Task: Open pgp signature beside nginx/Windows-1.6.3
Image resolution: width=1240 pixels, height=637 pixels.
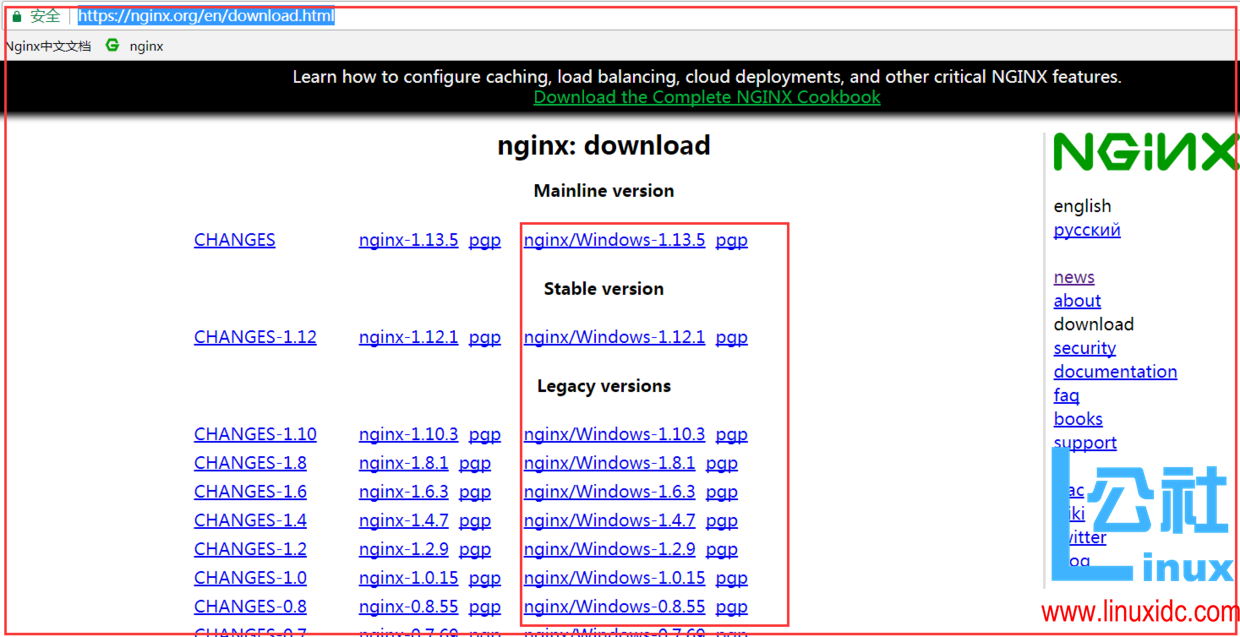Action: (722, 492)
